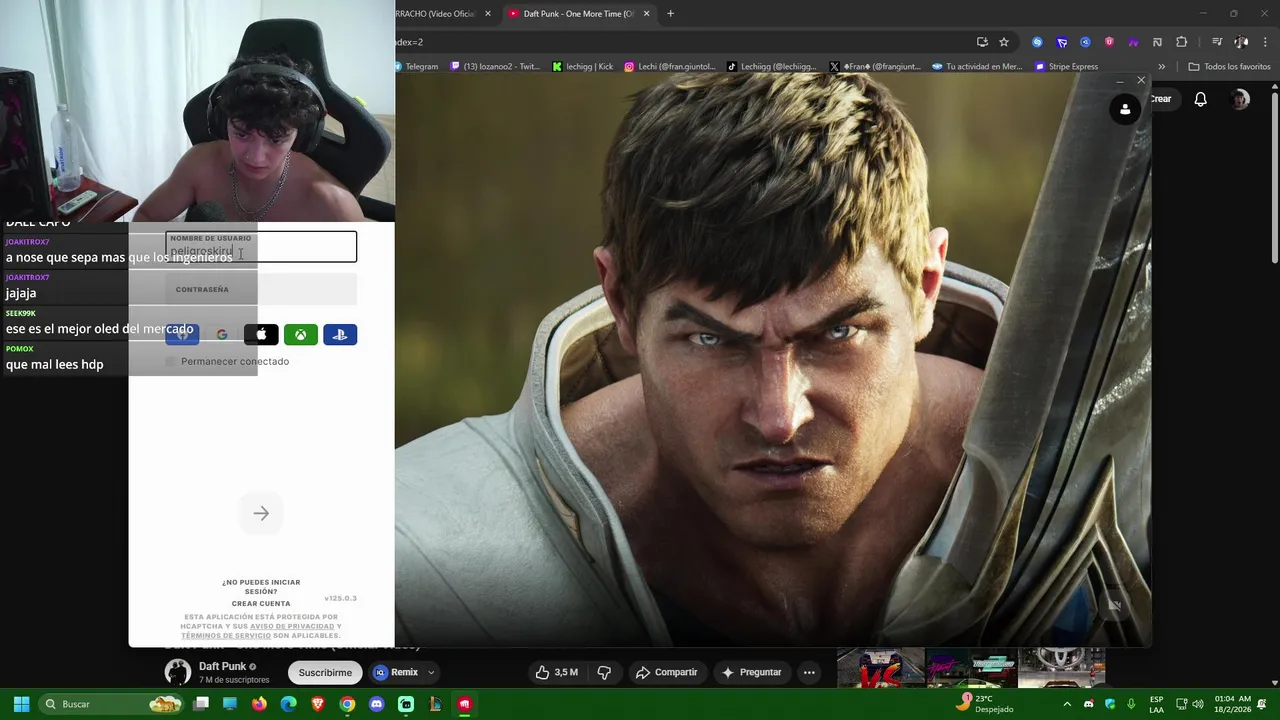Open the purple 7TV browser extension
Image resolution: width=1280 pixels, height=720 pixels.
[x=1133, y=42]
